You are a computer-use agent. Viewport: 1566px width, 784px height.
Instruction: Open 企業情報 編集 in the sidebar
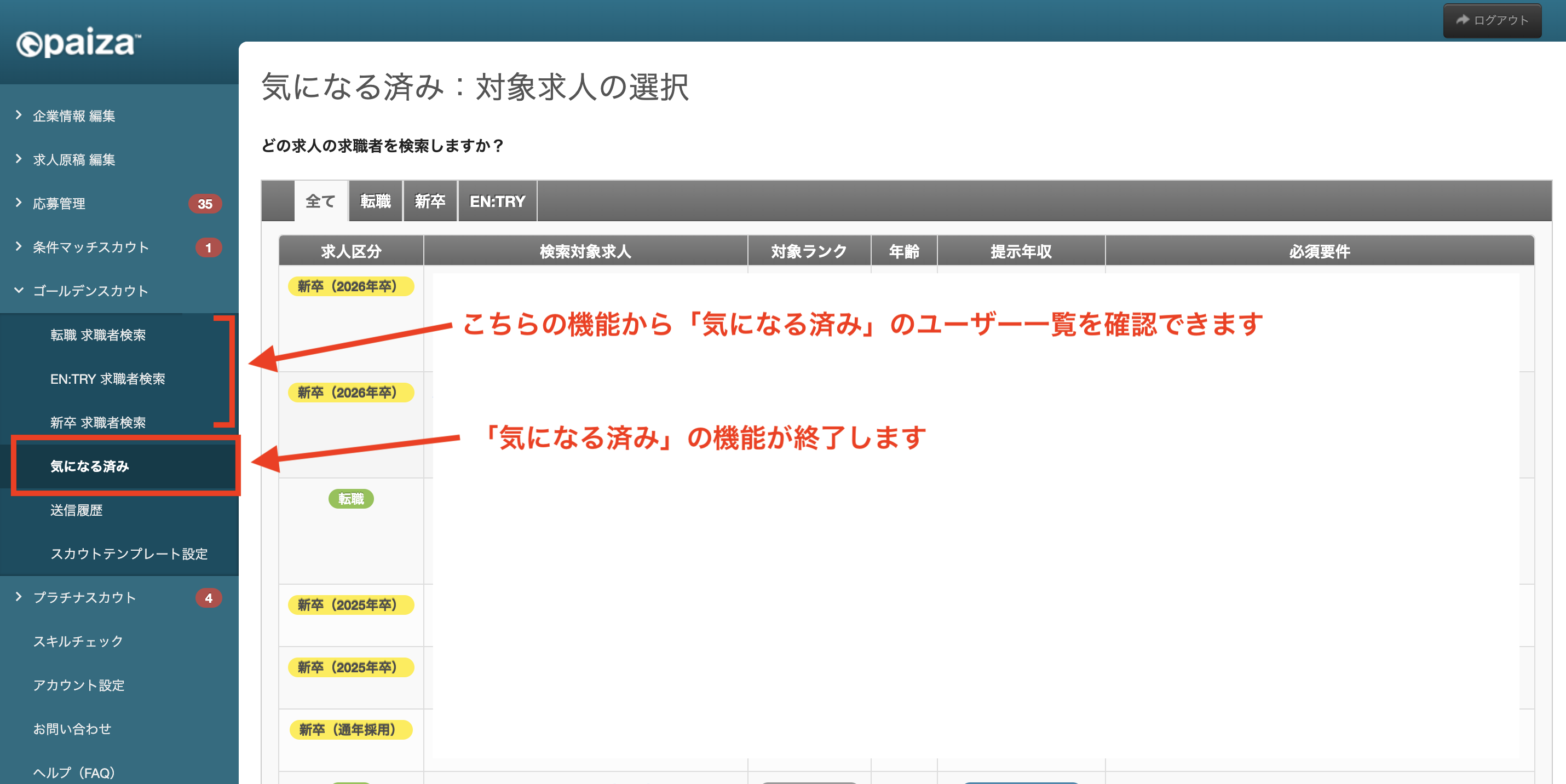(x=74, y=116)
